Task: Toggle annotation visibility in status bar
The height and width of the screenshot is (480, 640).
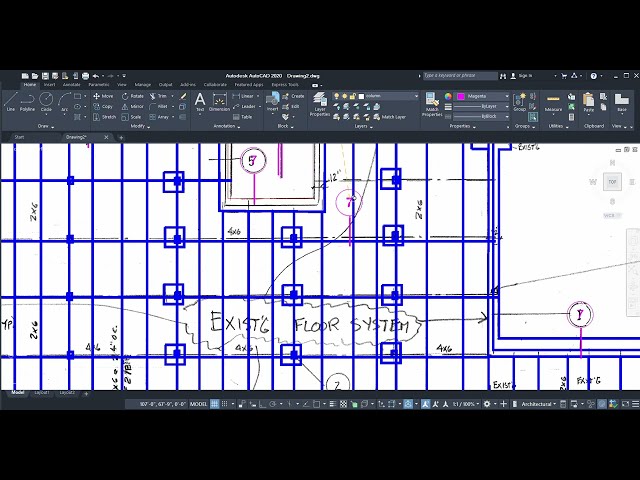Action: point(425,404)
